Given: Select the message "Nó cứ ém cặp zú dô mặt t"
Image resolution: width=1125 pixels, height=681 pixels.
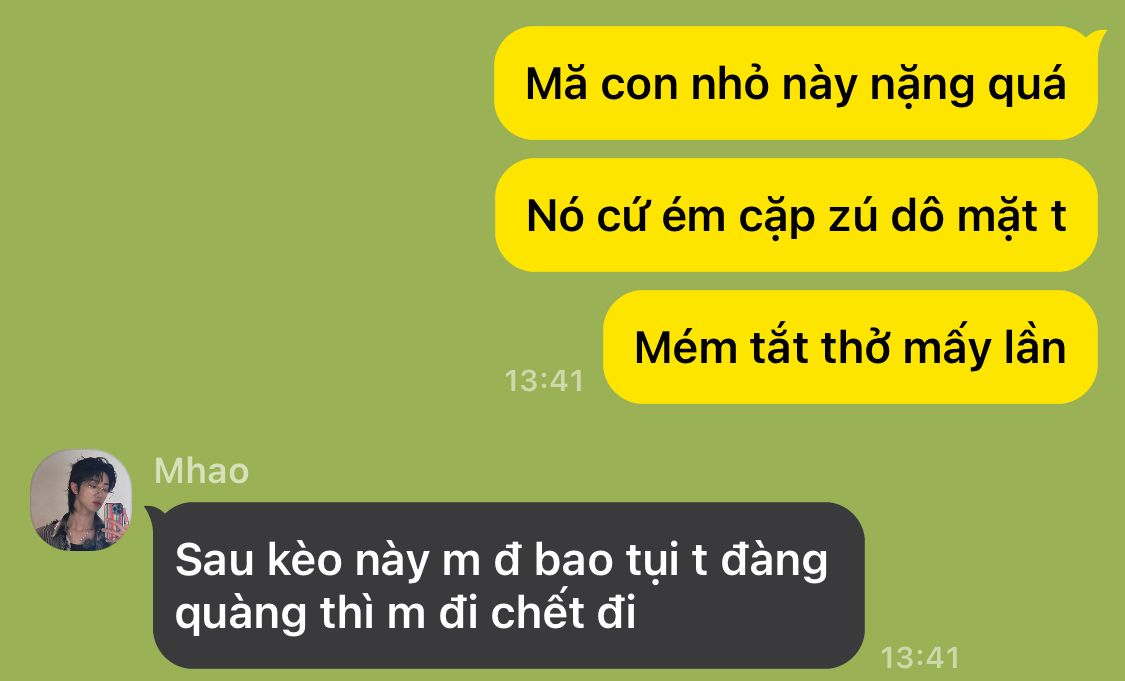Looking at the screenshot, I should pos(796,215).
